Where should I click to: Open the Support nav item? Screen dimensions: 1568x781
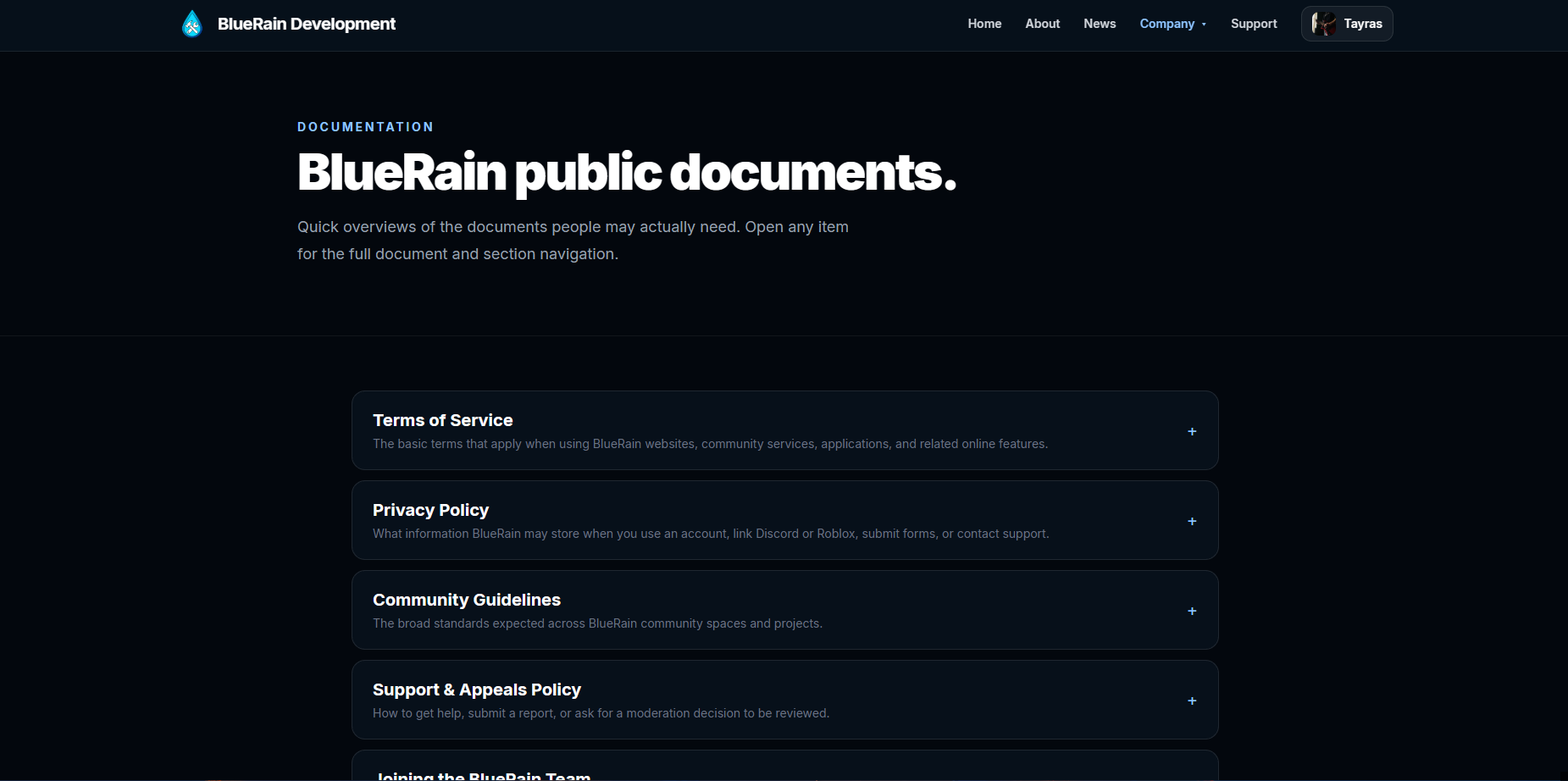coord(1254,24)
